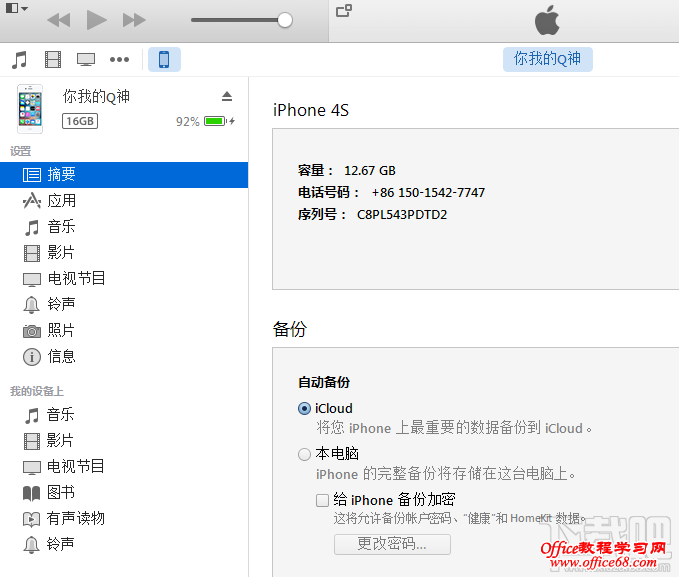Select 影片 under 设置
This screenshot has height=577, width=679.
tap(124, 253)
